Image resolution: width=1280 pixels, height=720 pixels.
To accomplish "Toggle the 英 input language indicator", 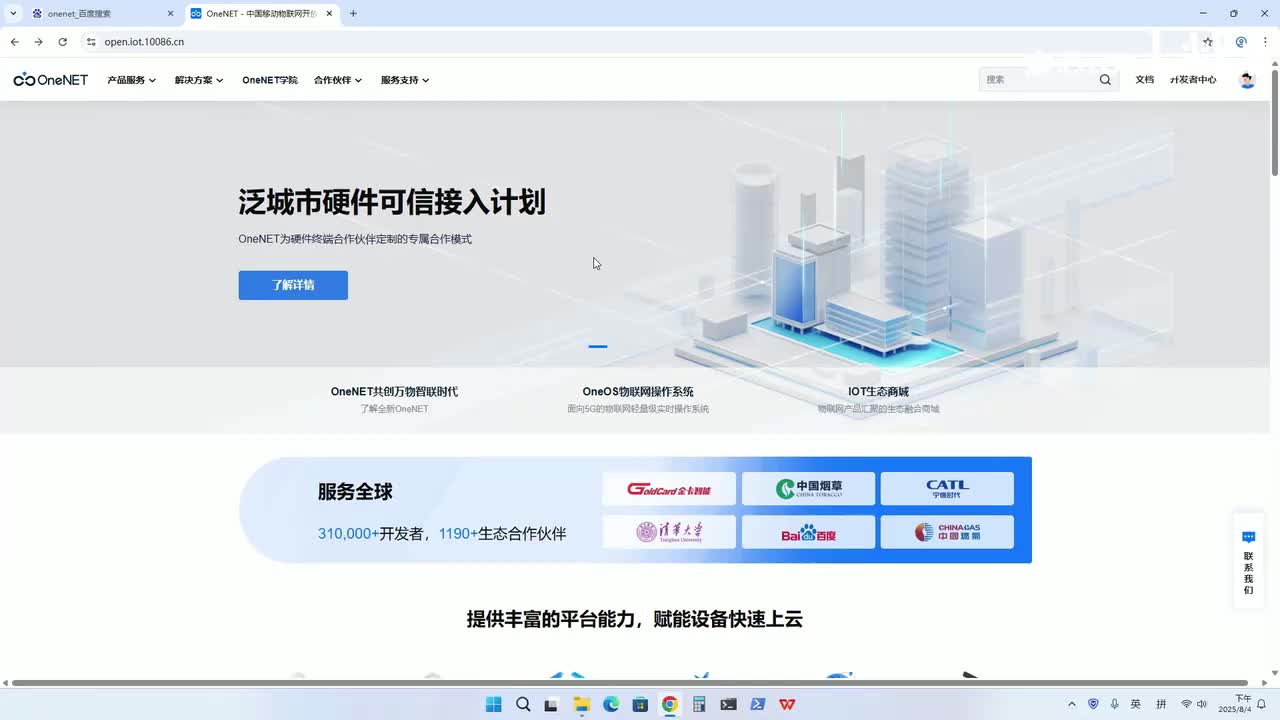I will click(1136, 704).
